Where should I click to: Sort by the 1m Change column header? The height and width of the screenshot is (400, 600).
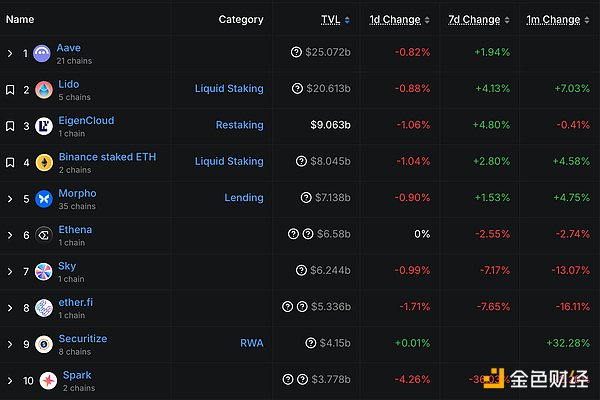[553, 19]
